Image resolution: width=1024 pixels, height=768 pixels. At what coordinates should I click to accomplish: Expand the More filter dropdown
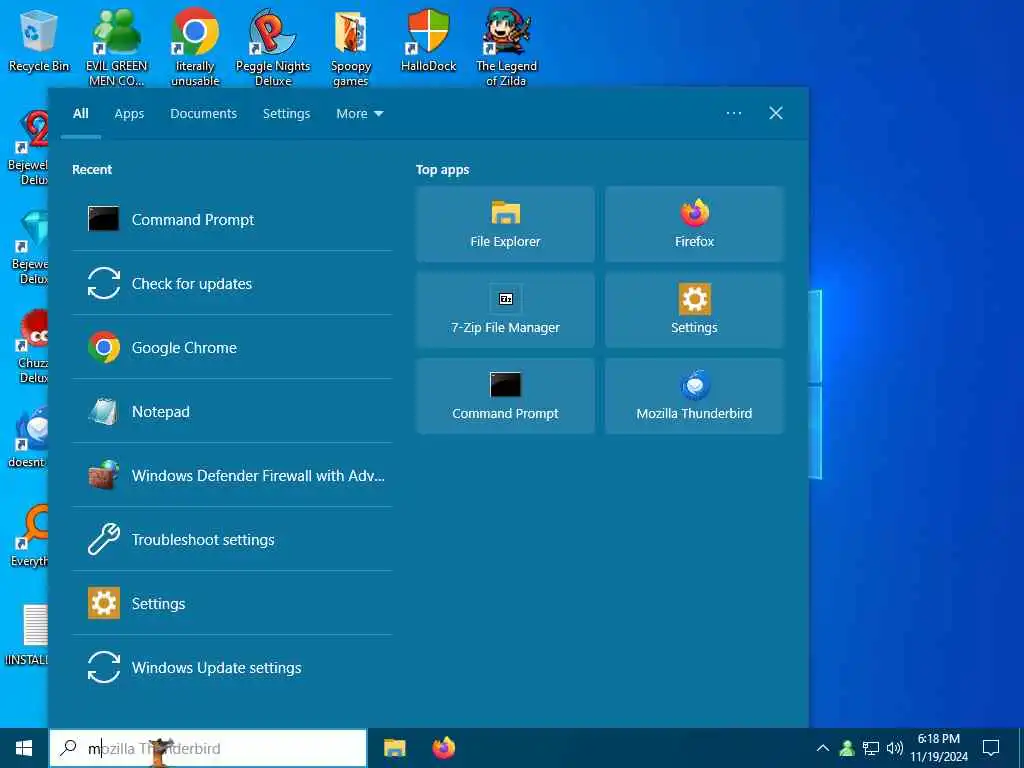(360, 114)
